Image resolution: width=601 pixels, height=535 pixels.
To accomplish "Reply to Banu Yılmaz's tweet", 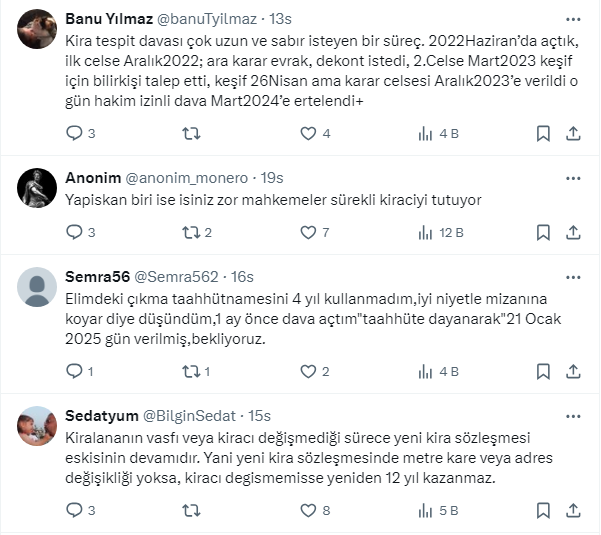I will (x=74, y=134).
